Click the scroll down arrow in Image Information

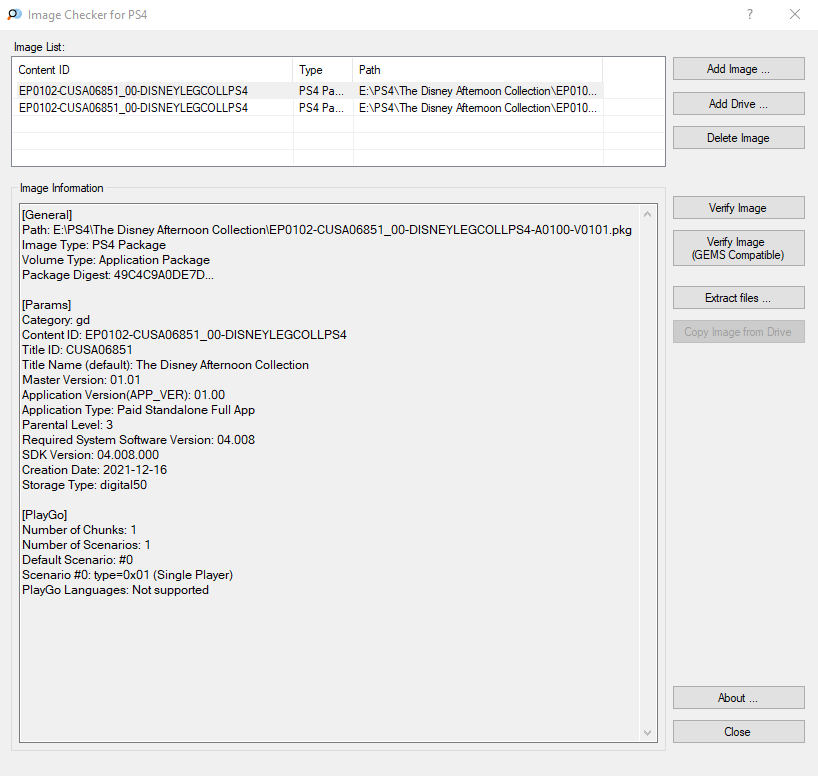click(647, 733)
